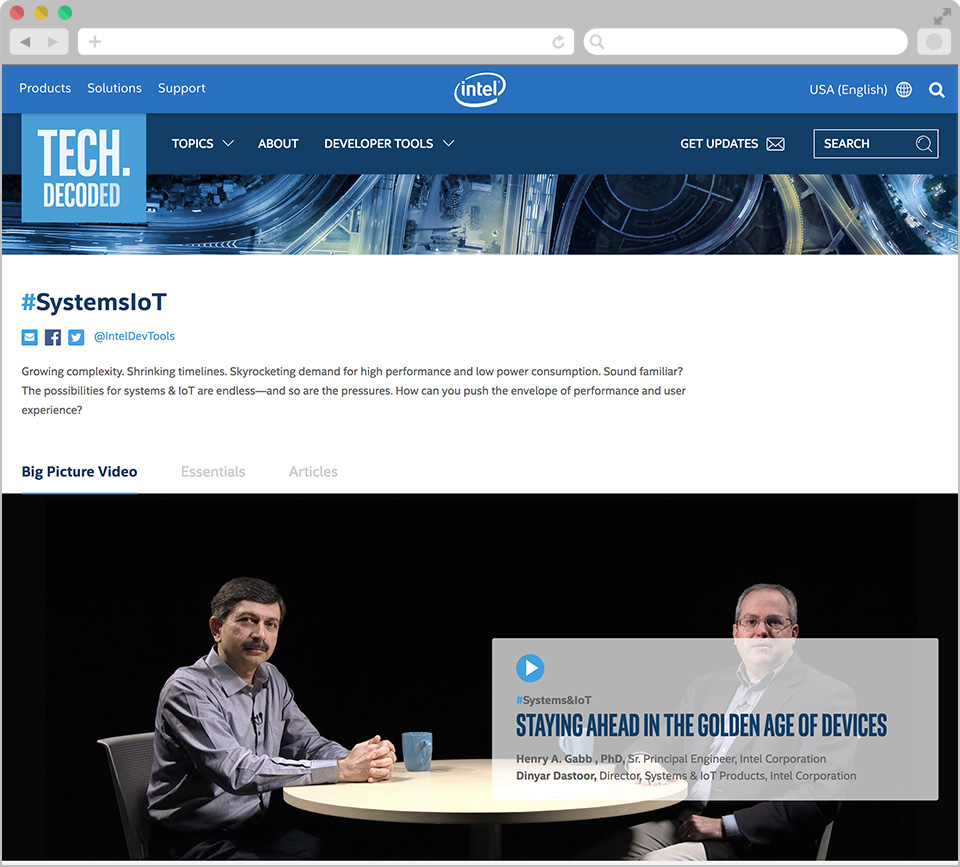Focus the Tech.Decoded SEARCH field
Screen dimensions: 960x867
(876, 144)
